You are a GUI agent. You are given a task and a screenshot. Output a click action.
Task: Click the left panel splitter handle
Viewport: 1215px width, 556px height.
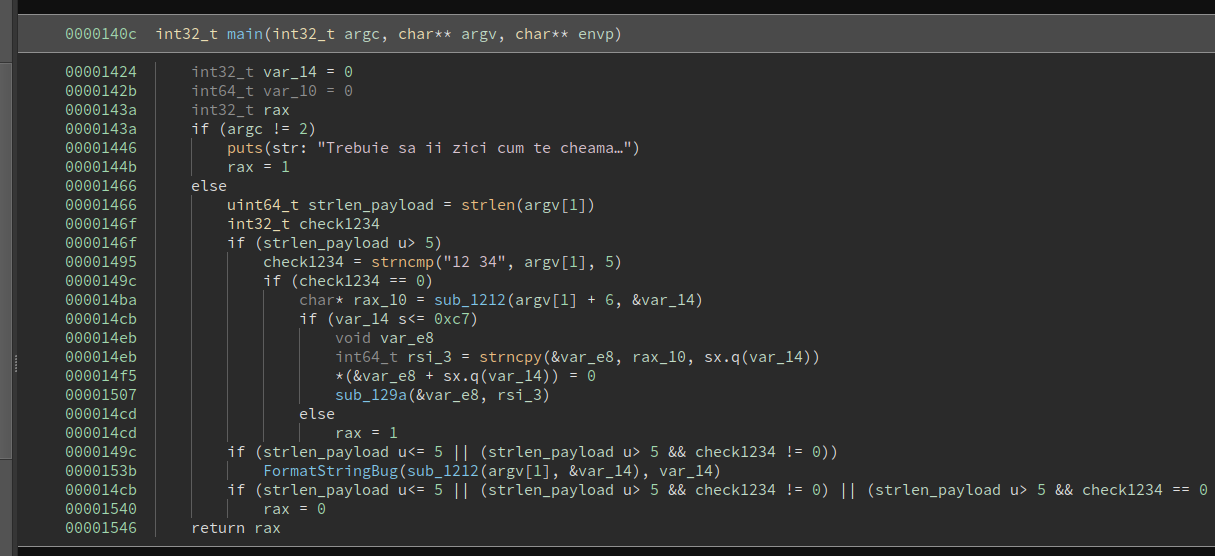pyautogui.click(x=15, y=364)
